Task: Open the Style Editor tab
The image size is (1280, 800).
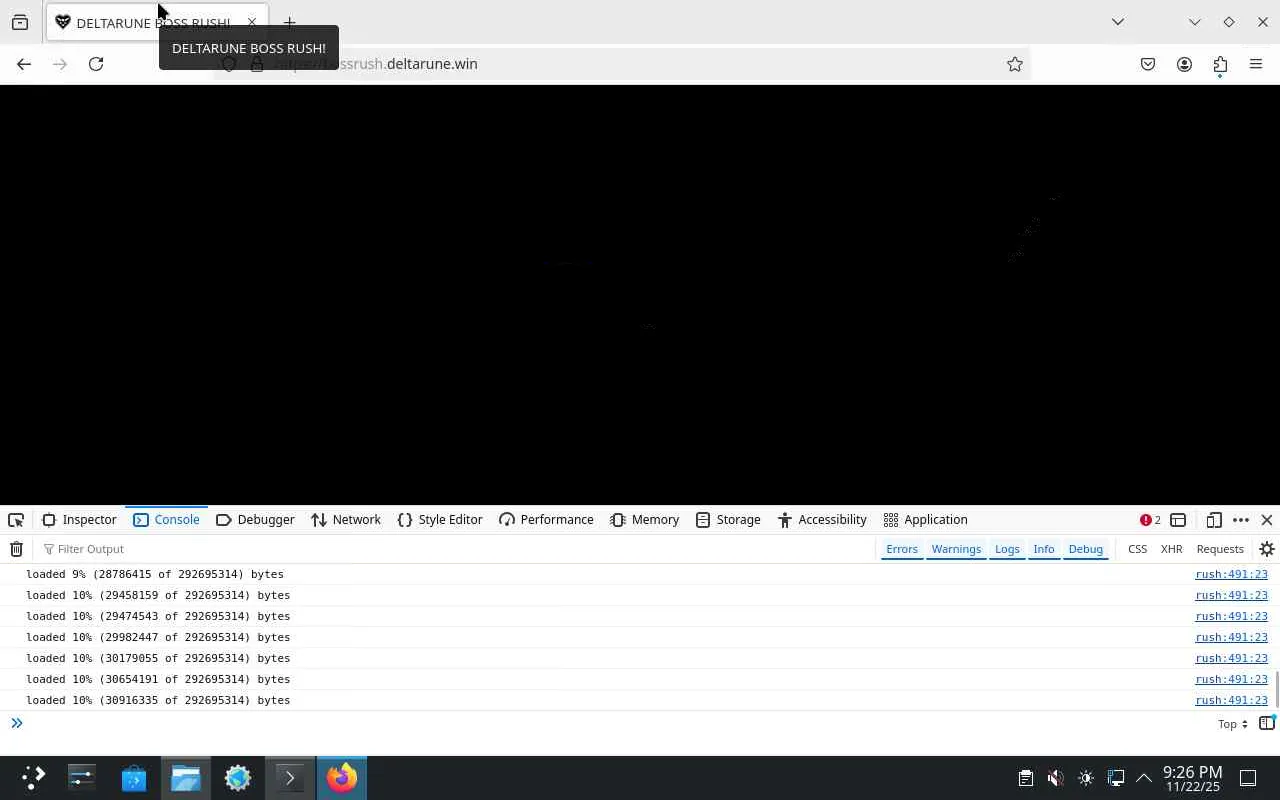Action: 440,520
